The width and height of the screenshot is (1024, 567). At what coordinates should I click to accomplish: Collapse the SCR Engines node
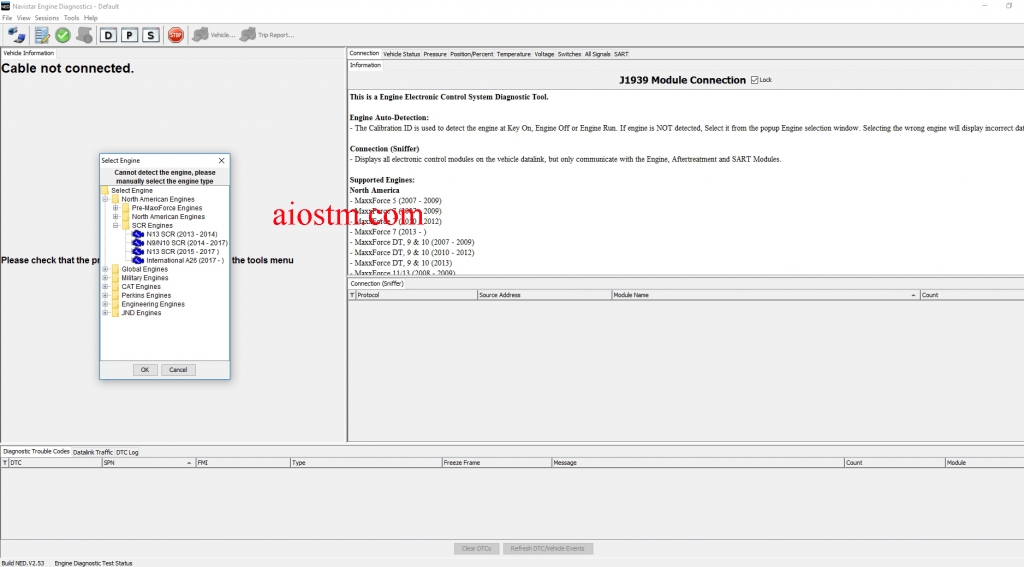tap(116, 225)
